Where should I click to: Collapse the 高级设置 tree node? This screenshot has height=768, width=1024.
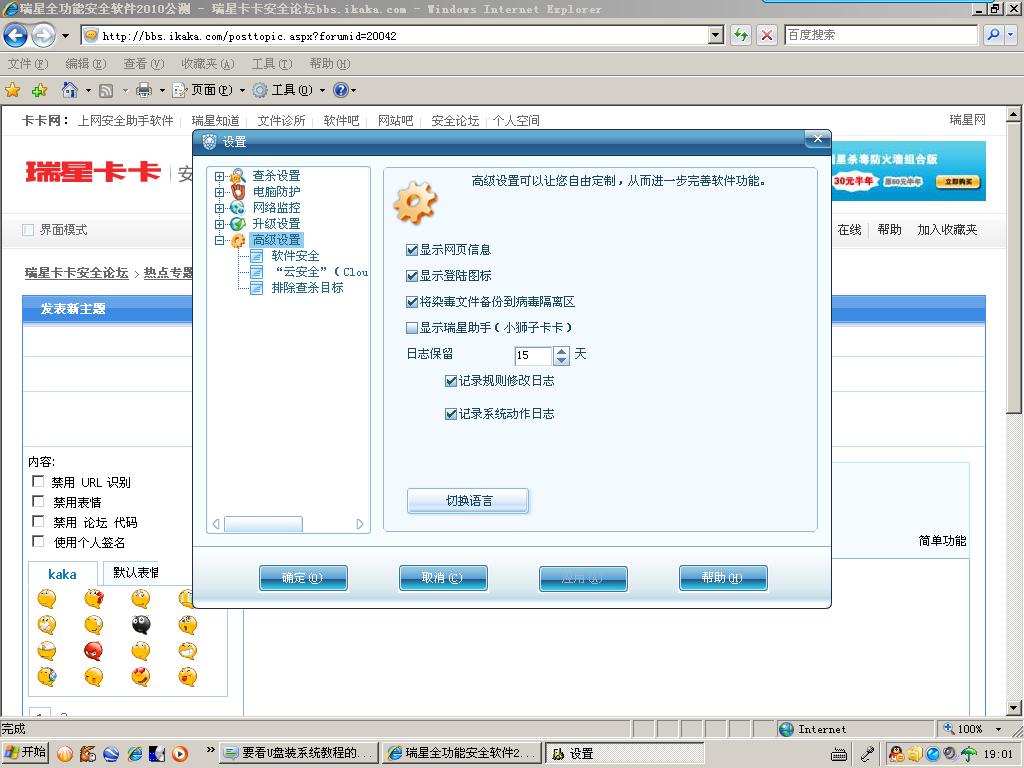click(x=219, y=240)
